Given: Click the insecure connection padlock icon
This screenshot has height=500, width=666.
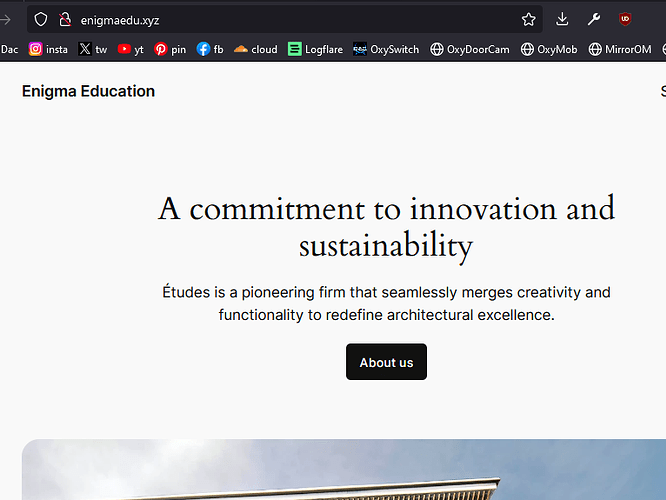Looking at the screenshot, I should pos(65,20).
